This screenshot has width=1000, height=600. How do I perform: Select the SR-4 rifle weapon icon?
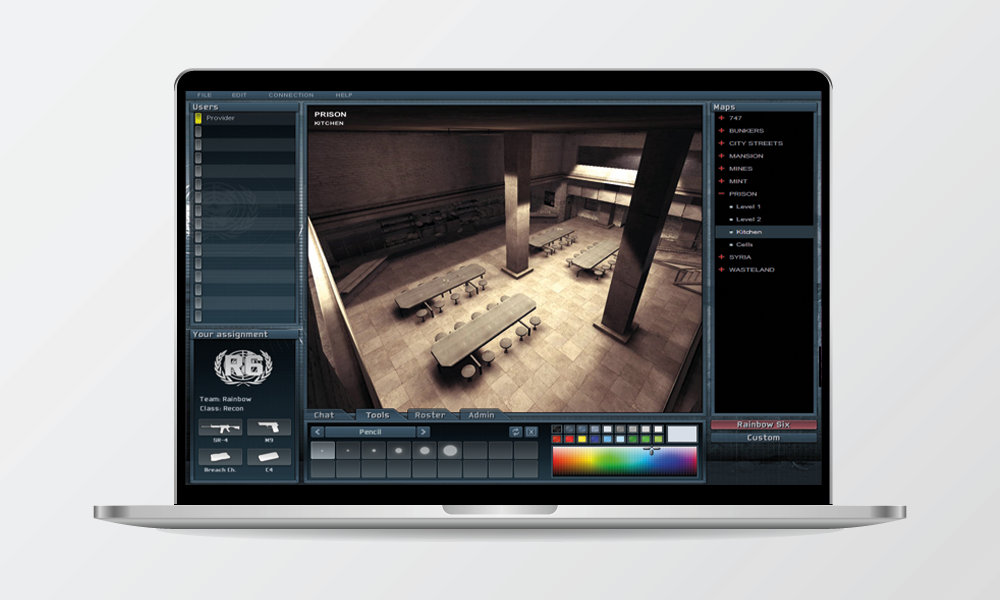pyautogui.click(x=220, y=427)
